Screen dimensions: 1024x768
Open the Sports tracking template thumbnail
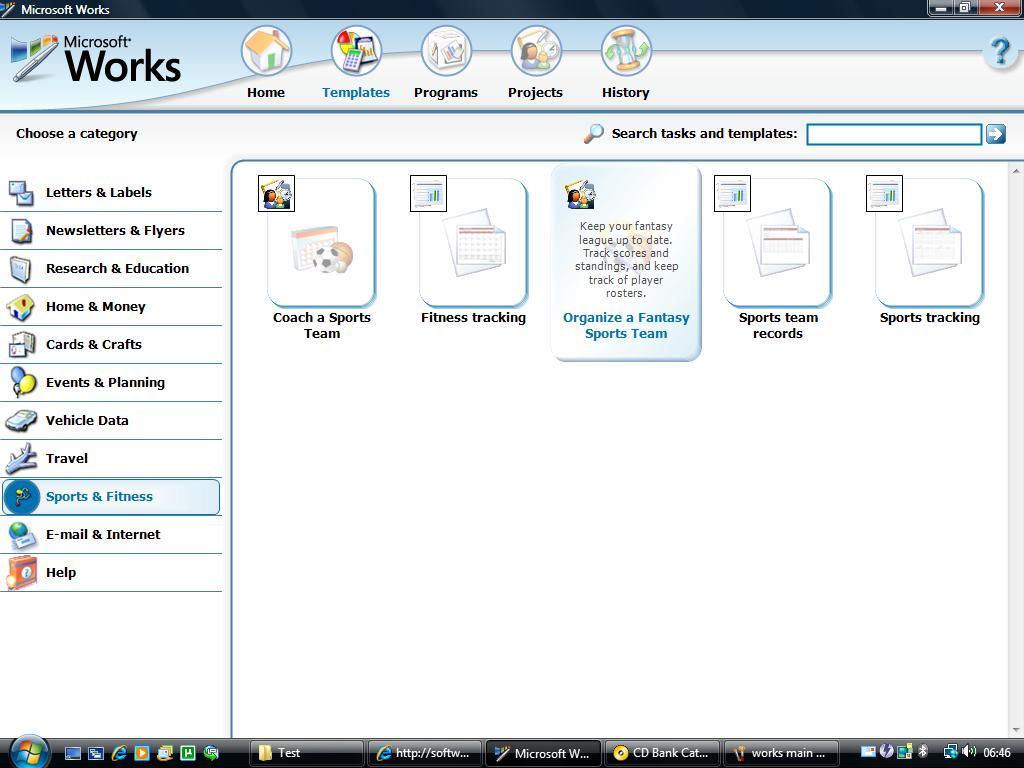(929, 243)
